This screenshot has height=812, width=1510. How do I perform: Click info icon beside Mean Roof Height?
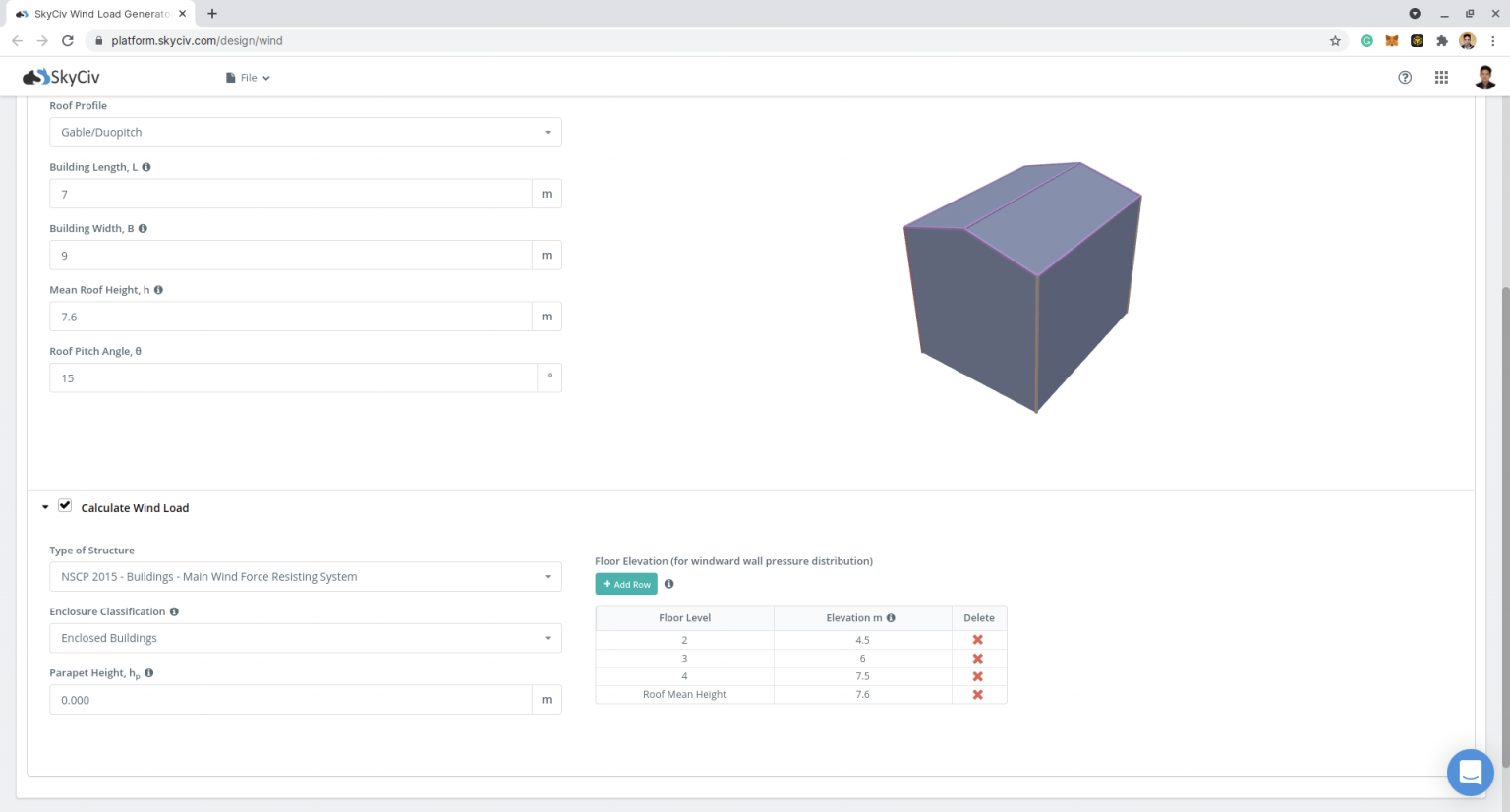click(158, 290)
